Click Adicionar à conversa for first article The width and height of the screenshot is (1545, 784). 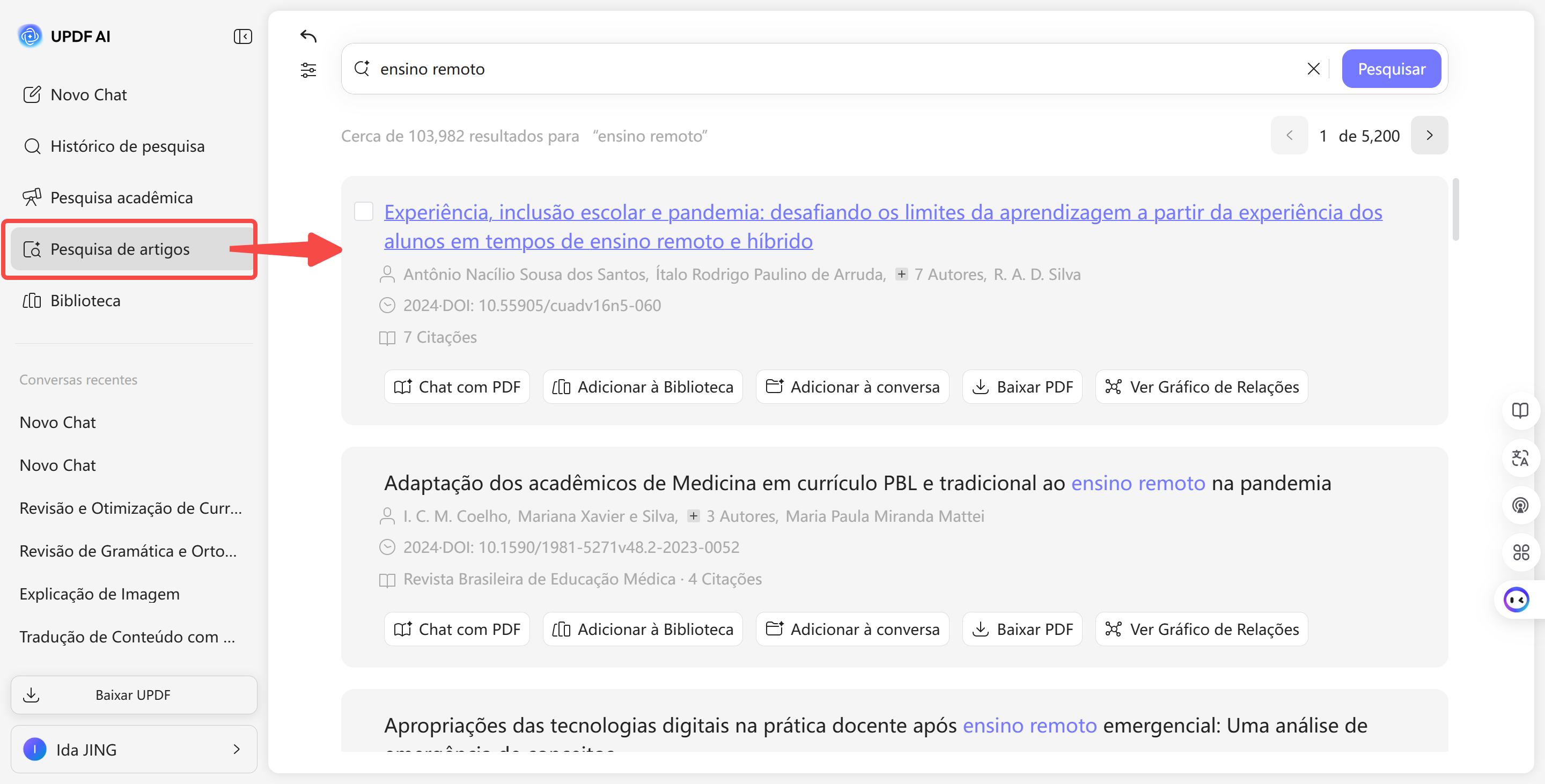(x=852, y=387)
